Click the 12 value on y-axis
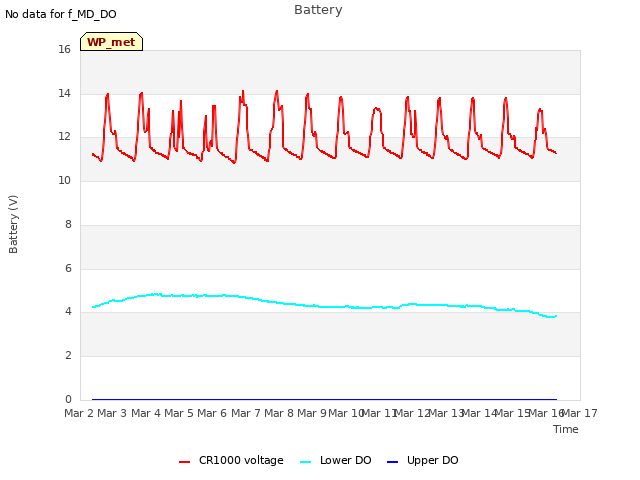 (64, 137)
